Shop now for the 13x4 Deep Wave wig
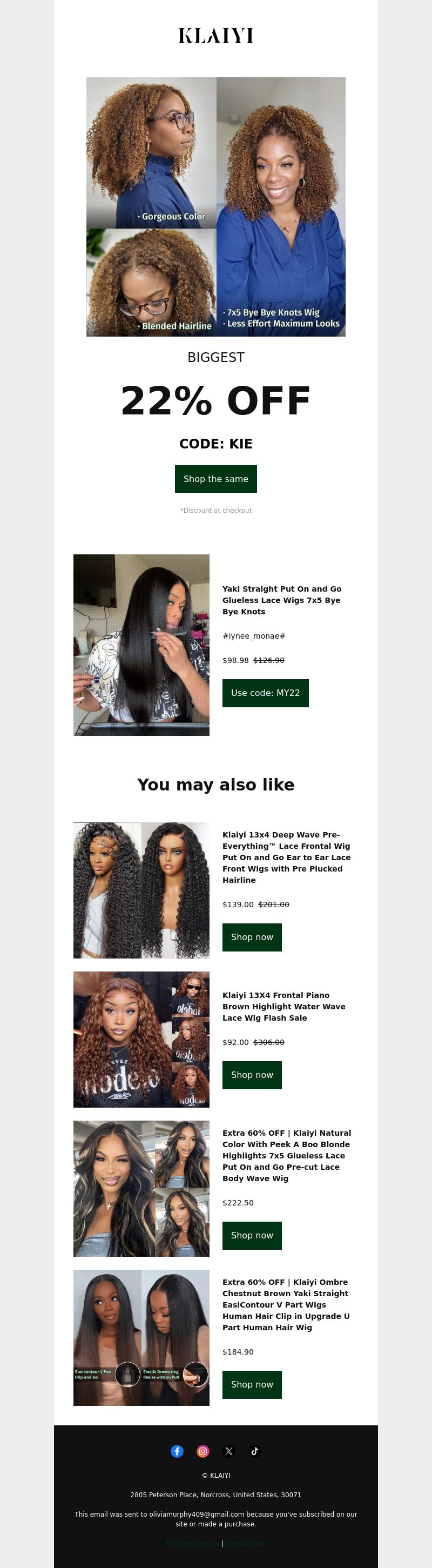Viewport: 432px width, 1568px height. [x=252, y=937]
